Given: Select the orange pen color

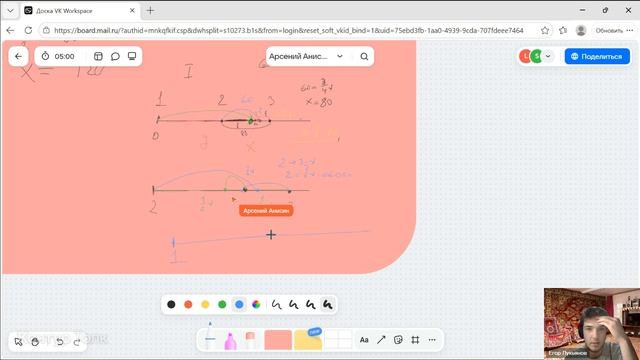Looking at the screenshot, I should 188,304.
